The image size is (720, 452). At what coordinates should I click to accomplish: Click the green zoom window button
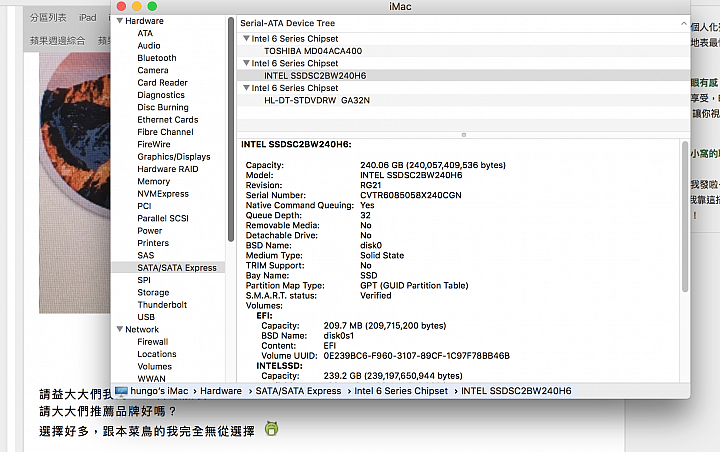[152, 6]
